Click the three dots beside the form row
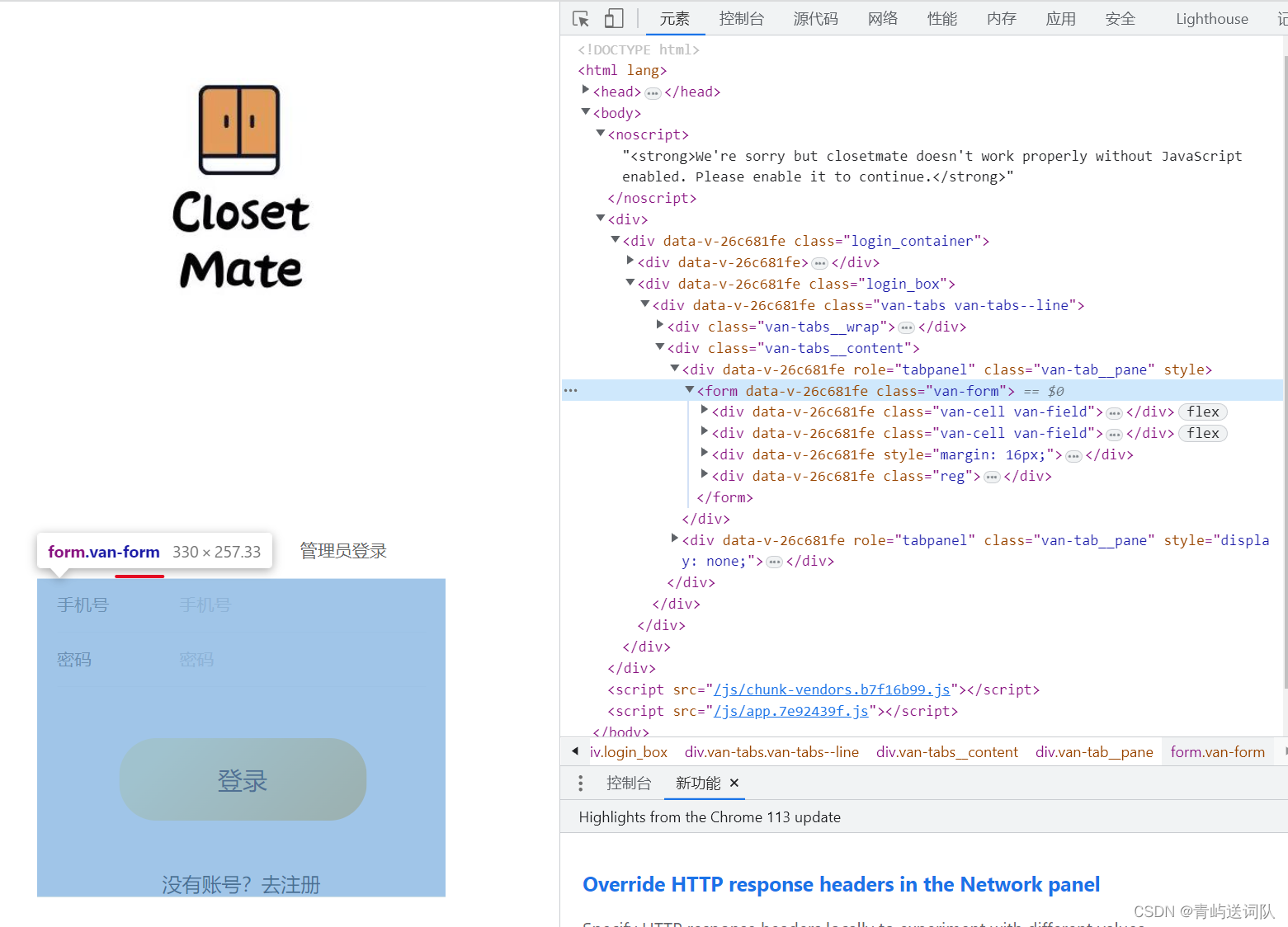 tap(570, 391)
